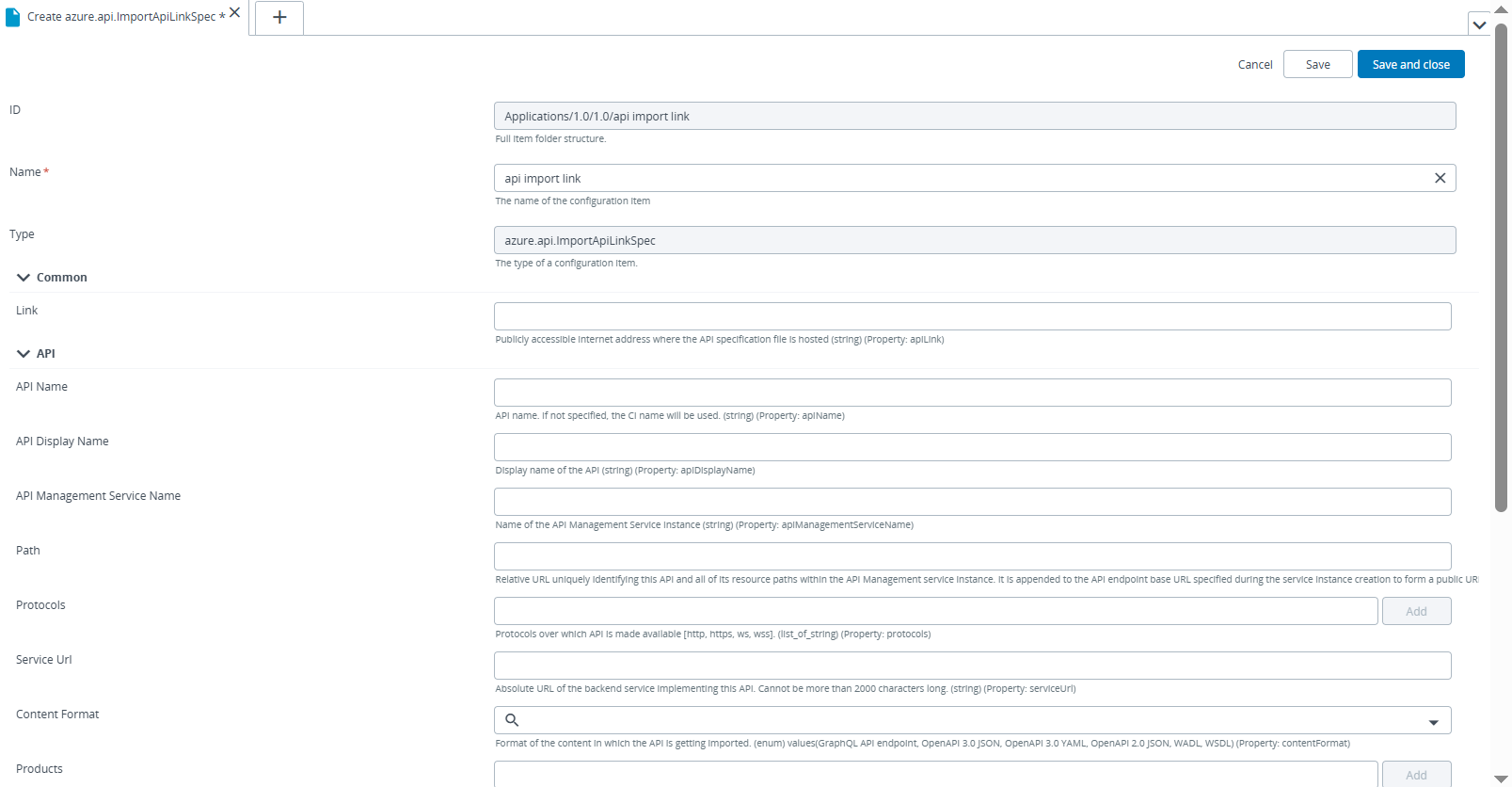Image resolution: width=1512 pixels, height=787 pixels.
Task: Click the vertical scrollbar thumb
Action: [1501, 267]
